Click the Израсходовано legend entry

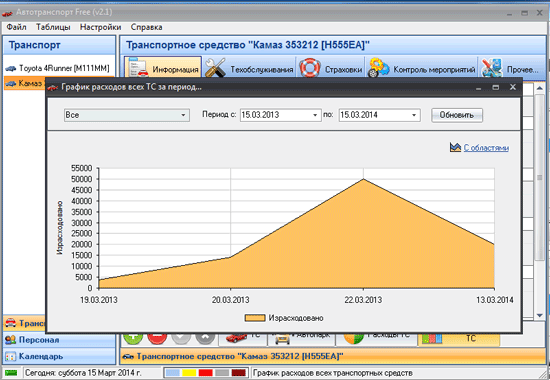(x=284, y=318)
